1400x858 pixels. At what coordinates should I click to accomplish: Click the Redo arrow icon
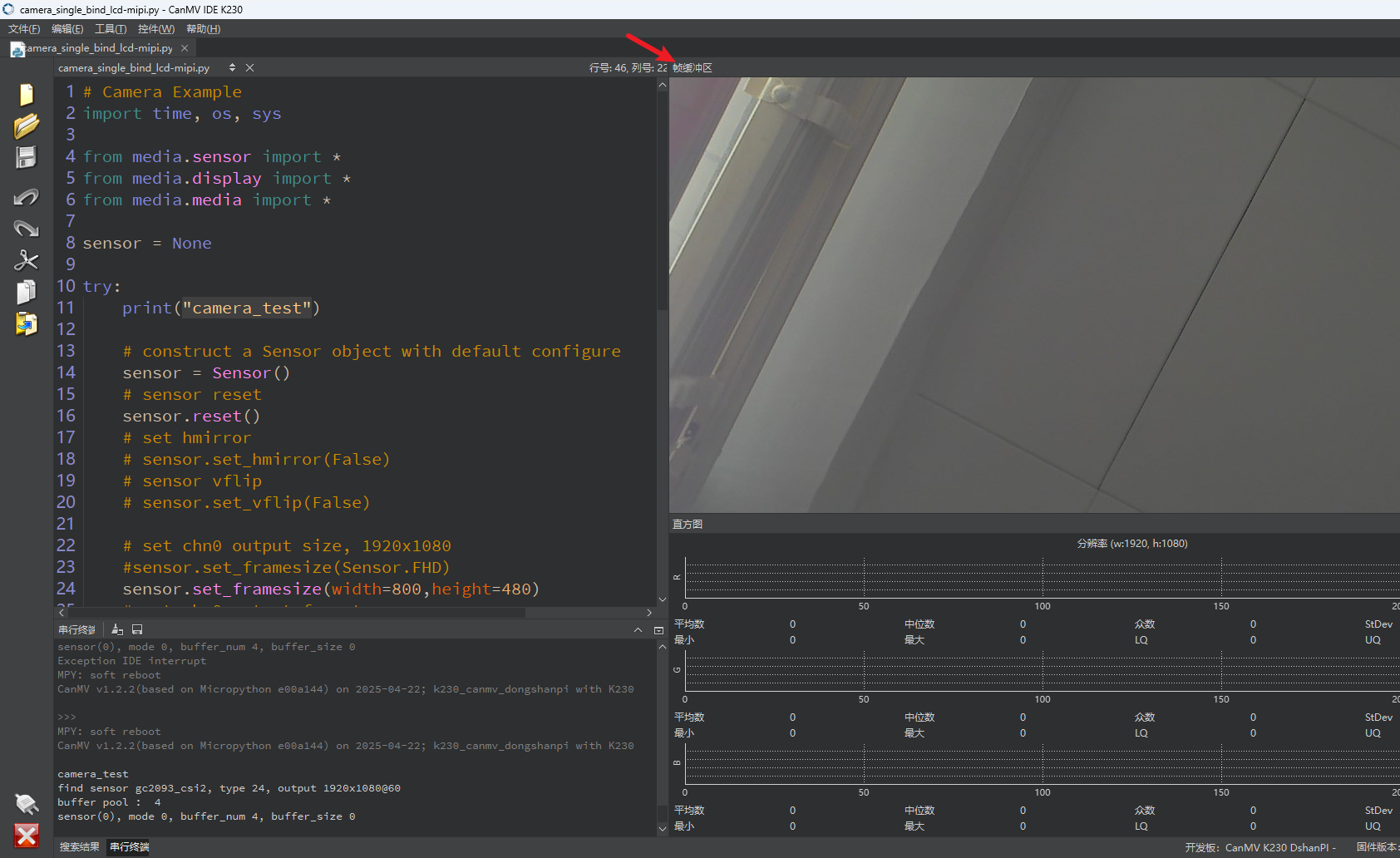point(27,229)
